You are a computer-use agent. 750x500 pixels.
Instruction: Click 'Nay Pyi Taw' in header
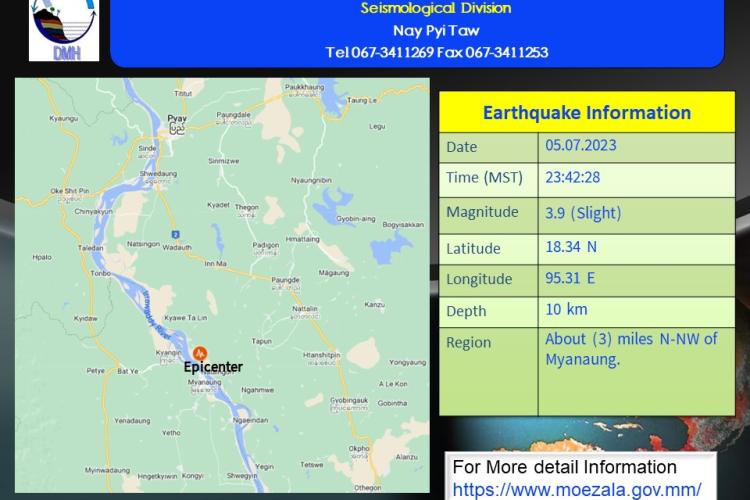(x=436, y=31)
